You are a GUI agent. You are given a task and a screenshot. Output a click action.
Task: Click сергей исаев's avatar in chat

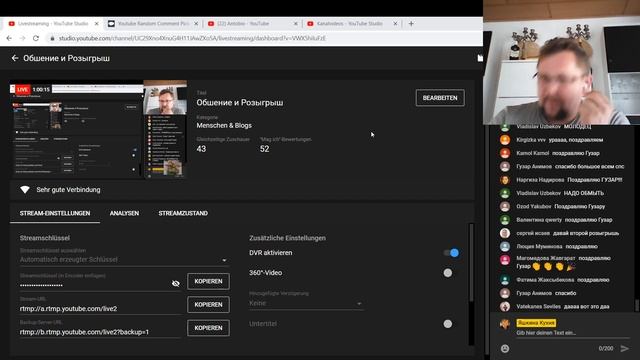pyautogui.click(x=505, y=233)
